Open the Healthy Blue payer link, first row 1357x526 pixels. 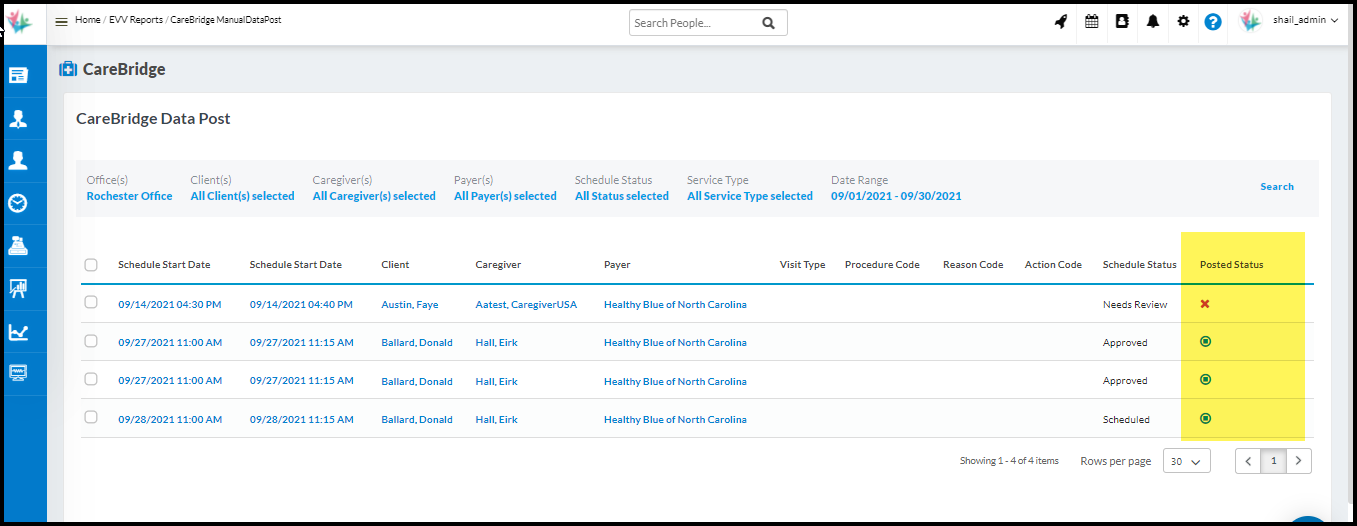(674, 304)
